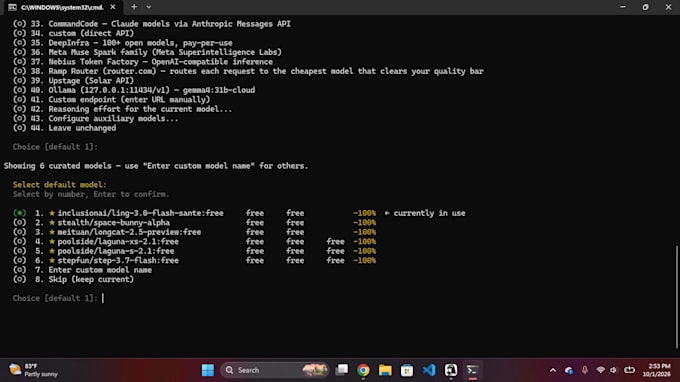Click the volume speaker icon
680x382 pixels.
[x=613, y=370]
